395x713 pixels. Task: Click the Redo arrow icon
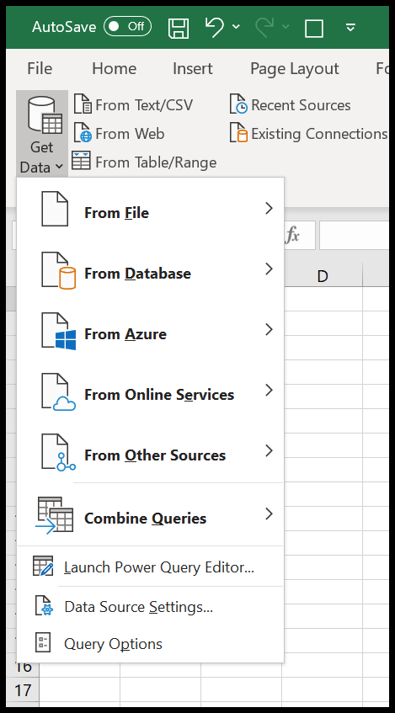(265, 27)
